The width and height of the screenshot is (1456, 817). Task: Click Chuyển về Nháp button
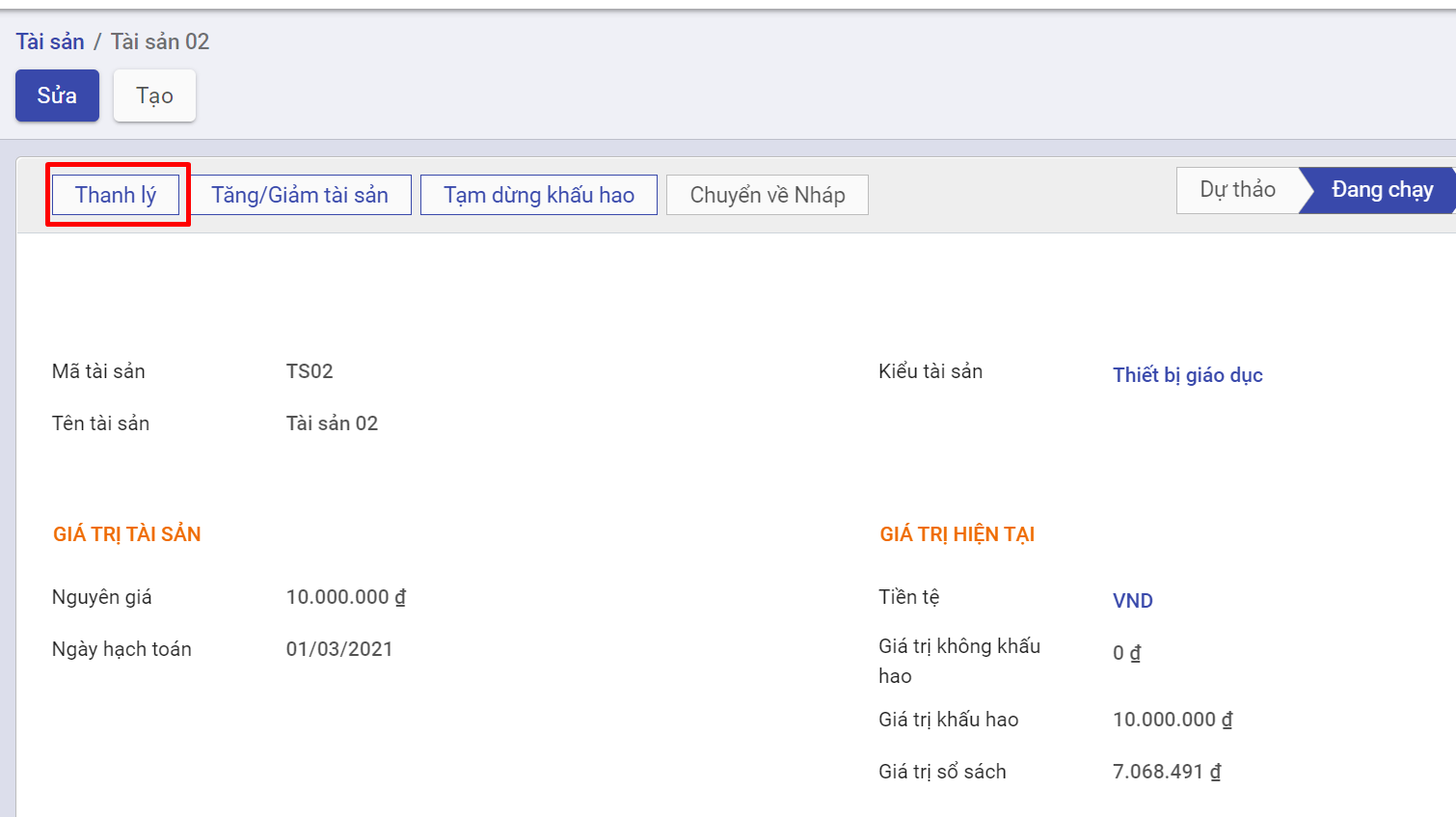(767, 195)
